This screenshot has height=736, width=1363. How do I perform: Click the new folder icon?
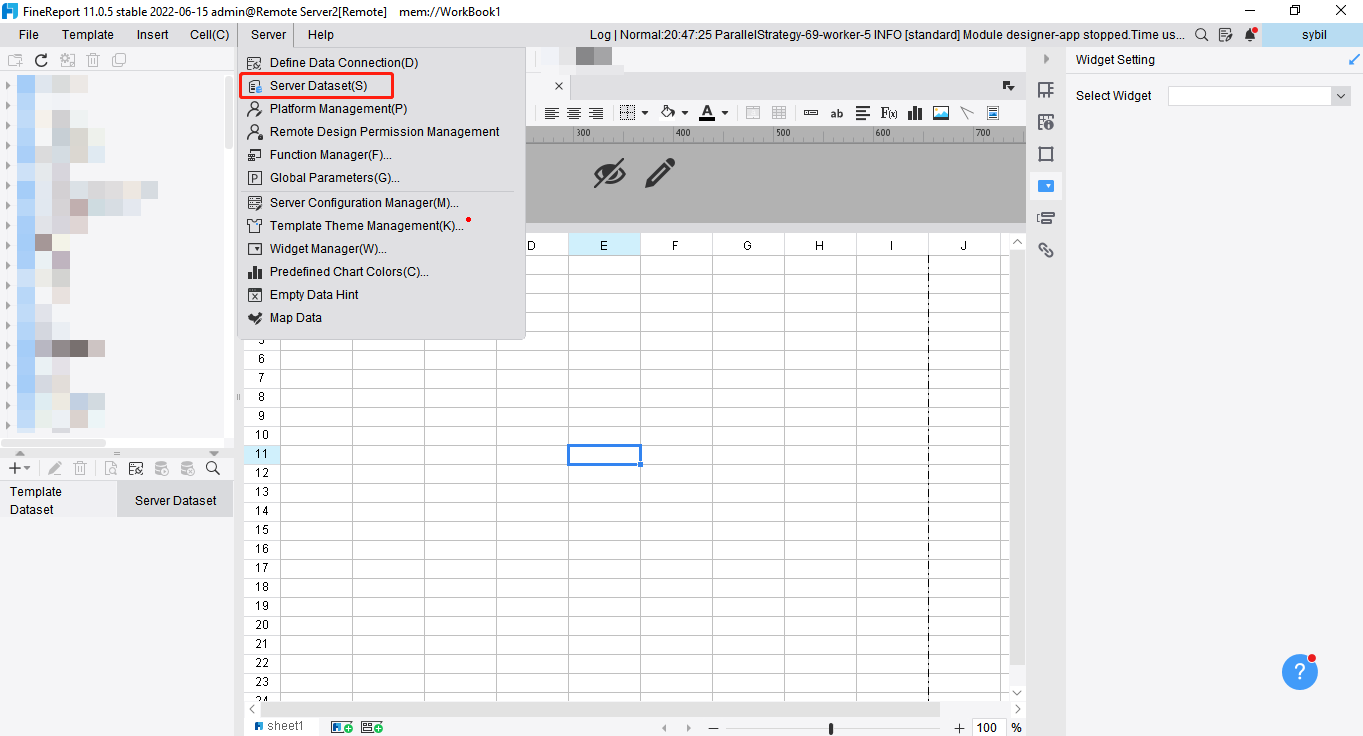tap(15, 61)
